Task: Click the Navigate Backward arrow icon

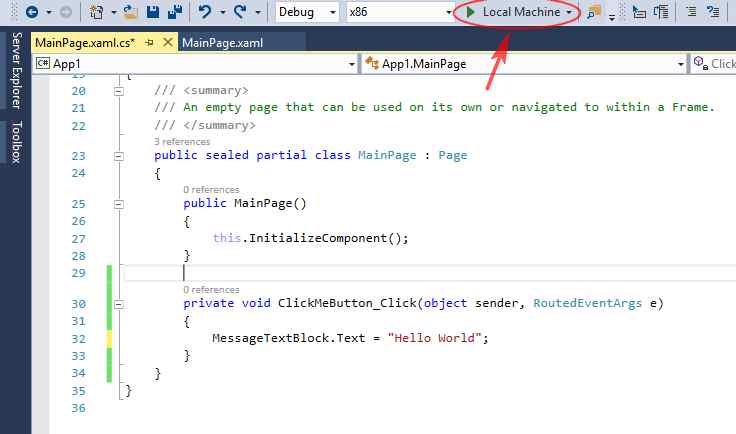Action: pos(32,12)
